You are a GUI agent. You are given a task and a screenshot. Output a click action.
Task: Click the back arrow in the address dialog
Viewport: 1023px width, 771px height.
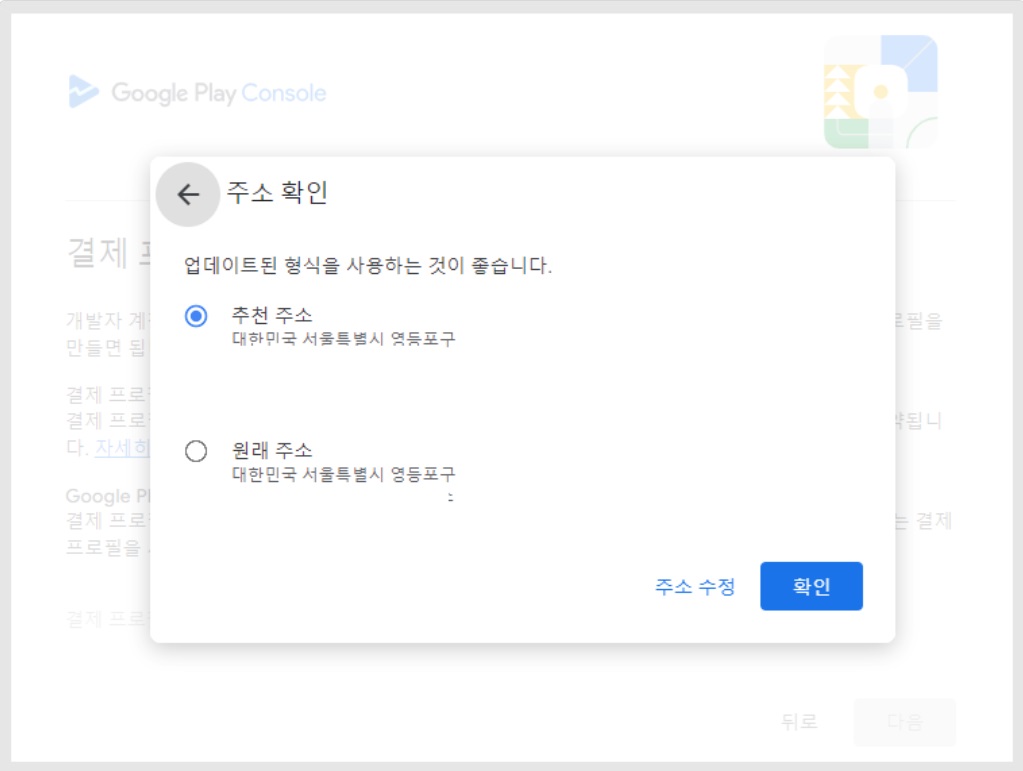(x=188, y=194)
